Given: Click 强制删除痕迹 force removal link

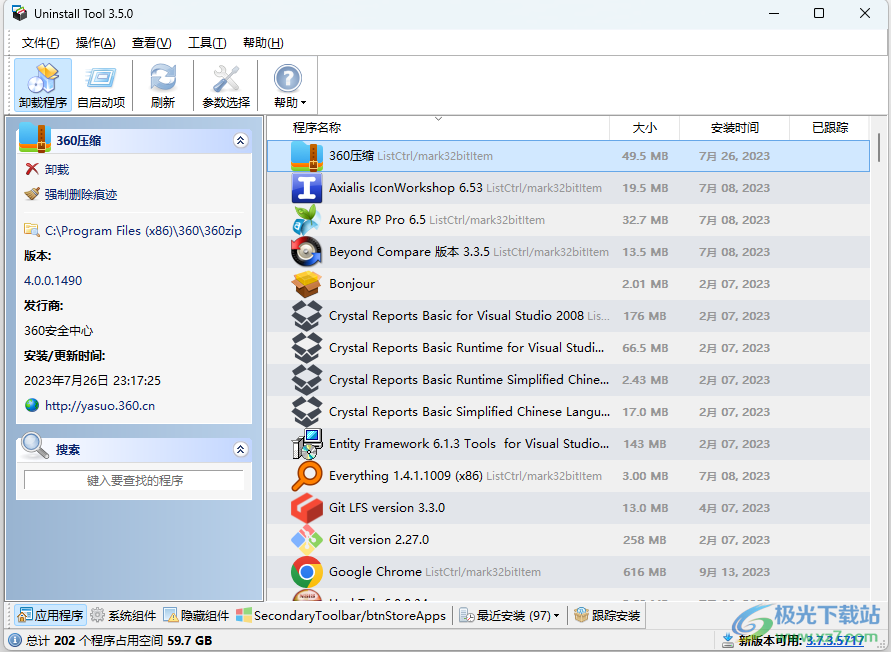Looking at the screenshot, I should (x=81, y=194).
